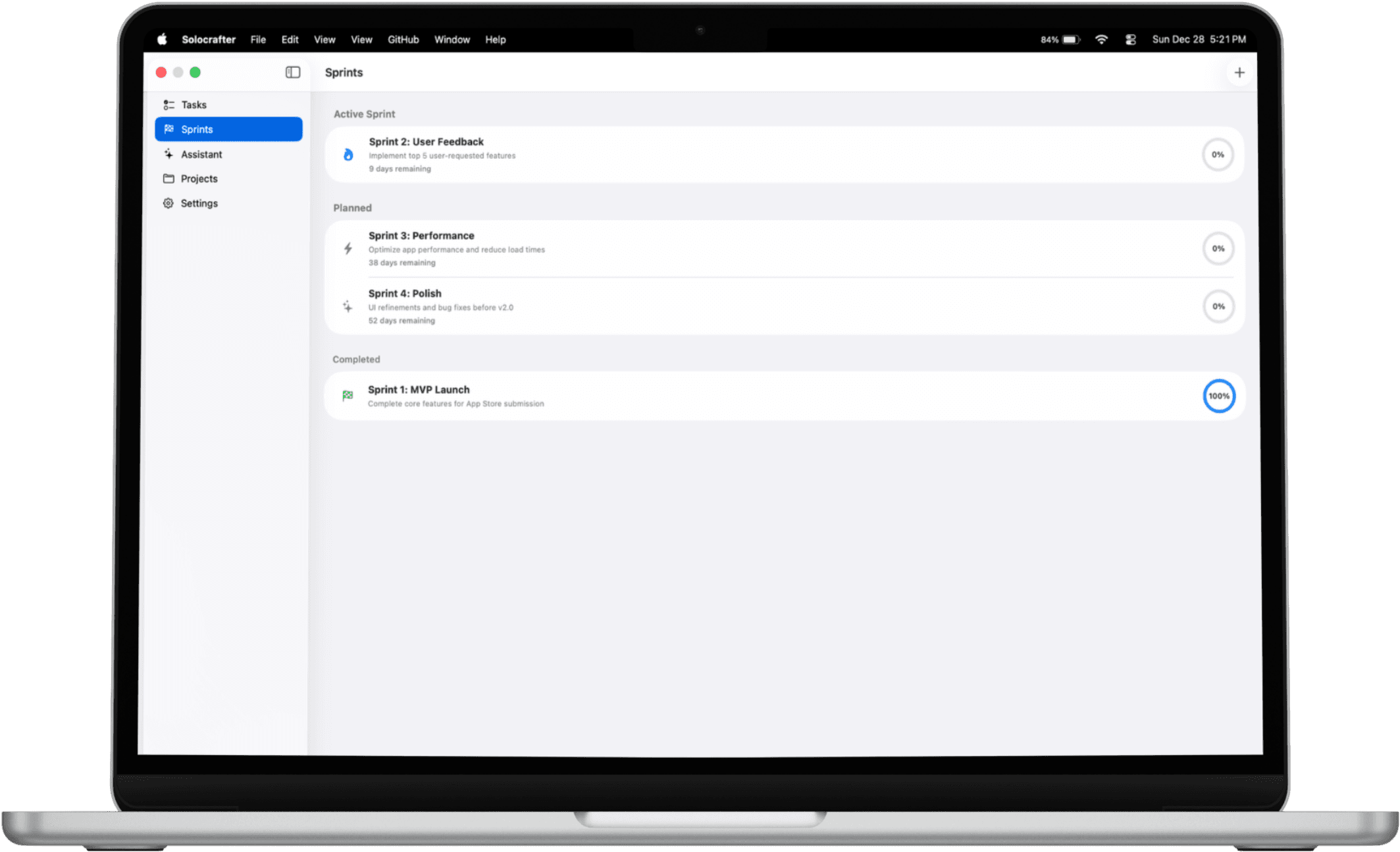
Task: Click the flame icon on Sprint 2
Action: (x=348, y=154)
